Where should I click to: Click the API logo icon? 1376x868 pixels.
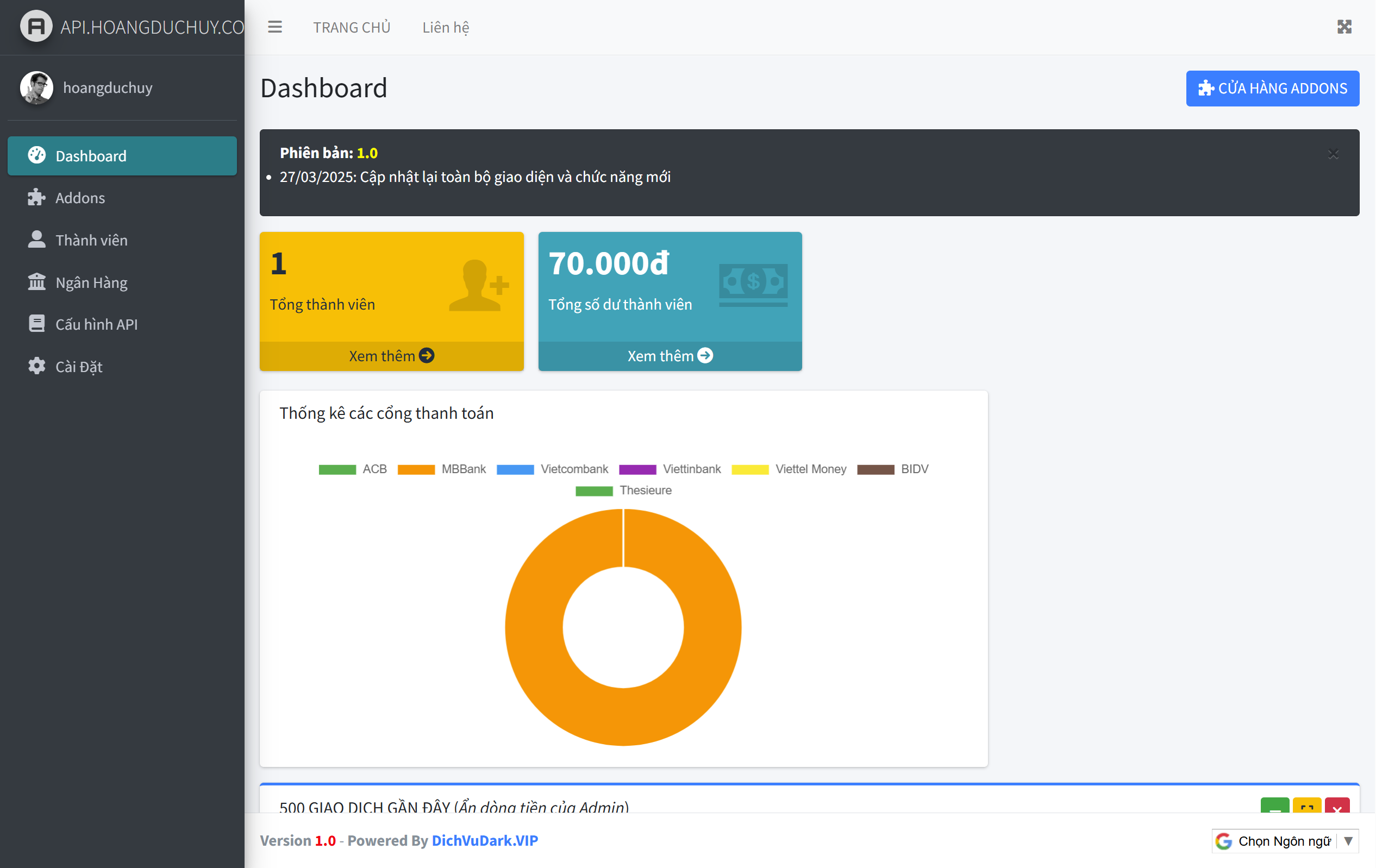pos(36,26)
